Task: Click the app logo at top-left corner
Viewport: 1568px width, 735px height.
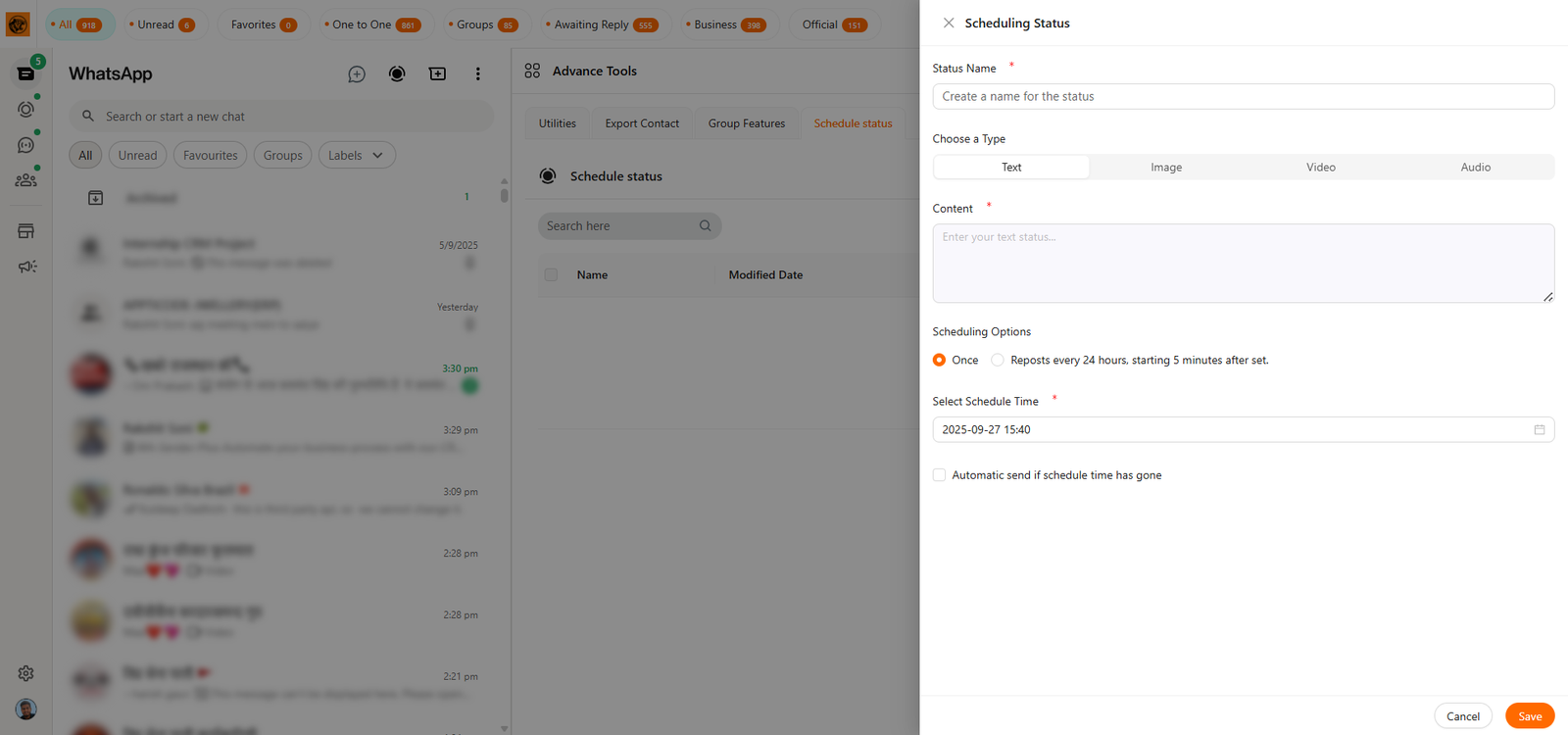Action: 18,24
